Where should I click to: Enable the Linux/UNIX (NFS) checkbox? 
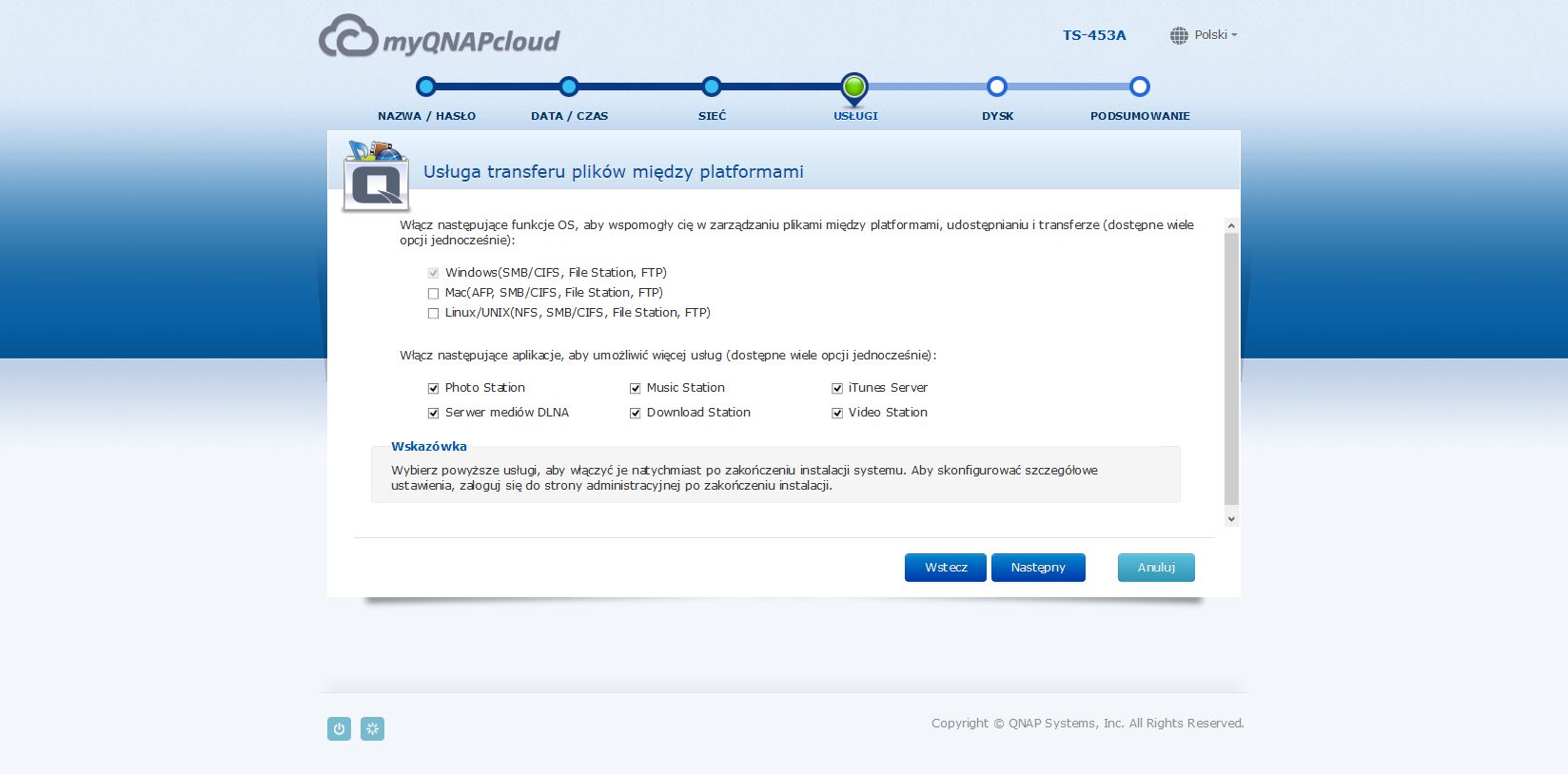433,313
